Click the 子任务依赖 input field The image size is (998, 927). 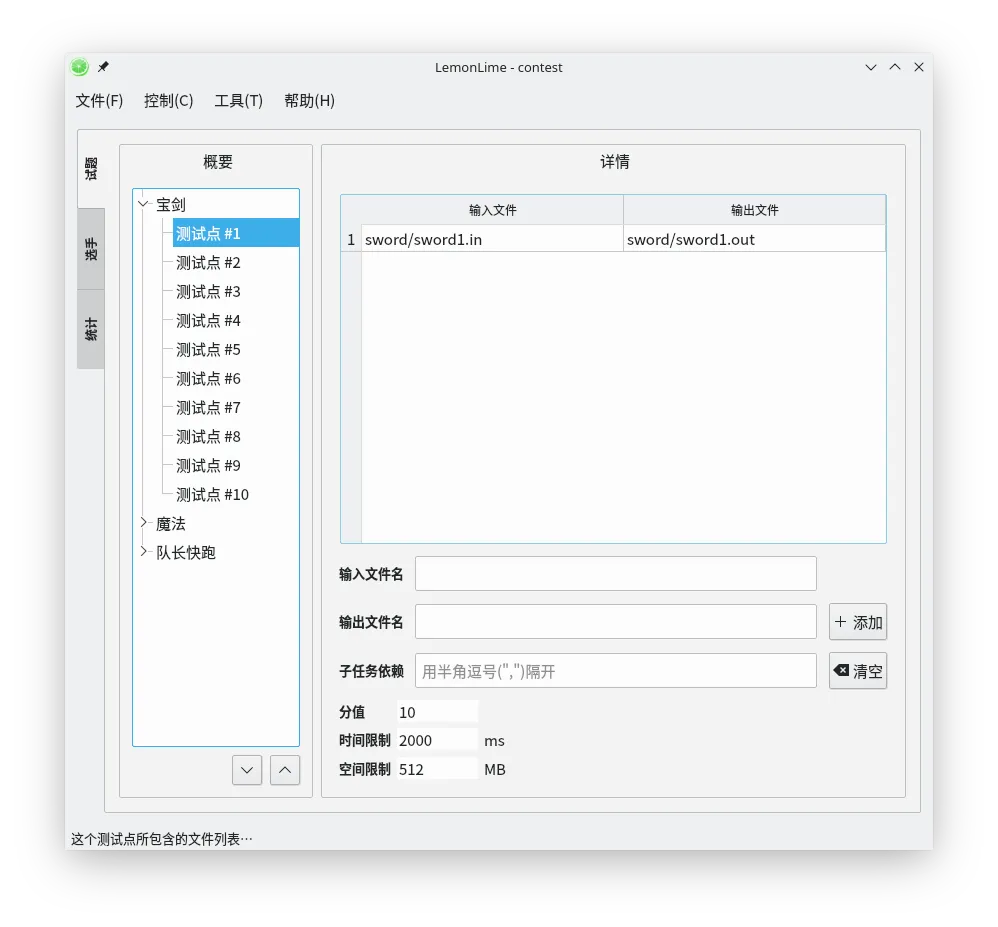tap(615, 671)
